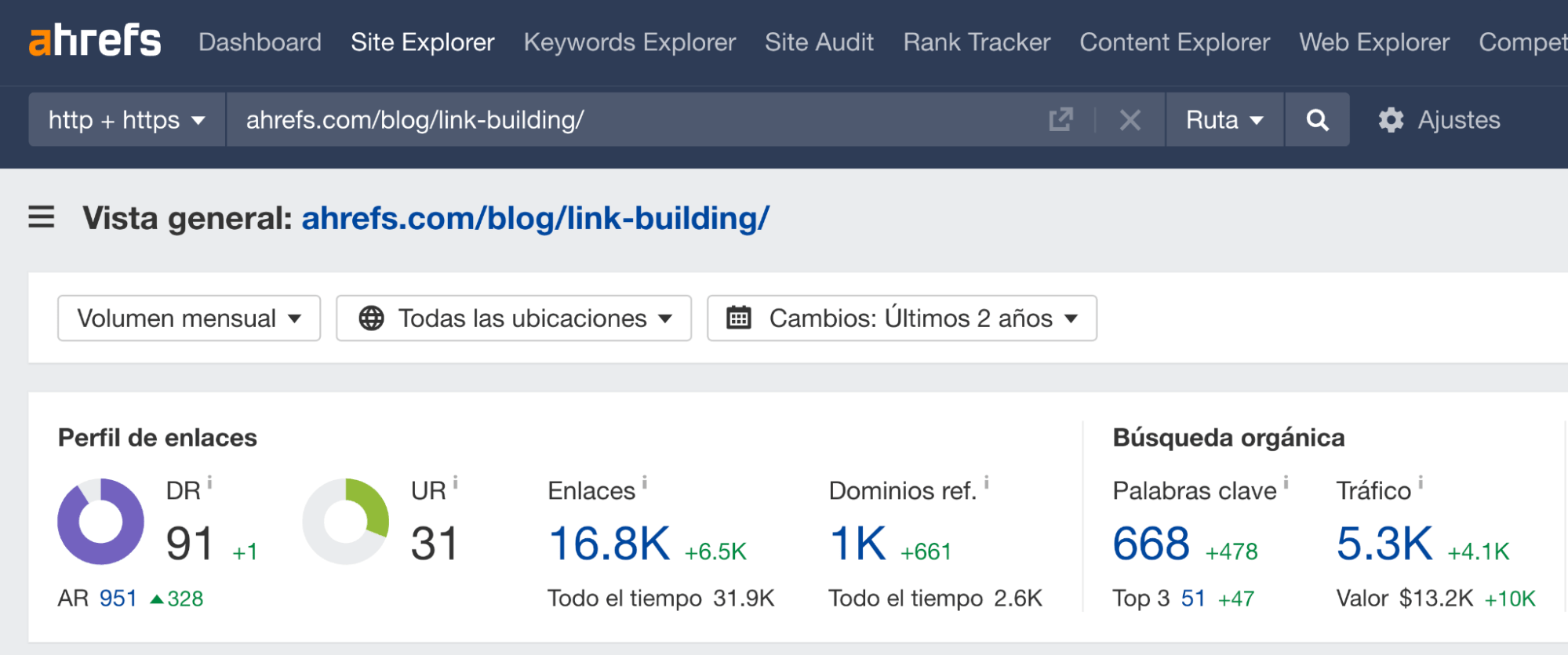
Task: Click the Top 3 value 51
Action: [x=1193, y=599]
